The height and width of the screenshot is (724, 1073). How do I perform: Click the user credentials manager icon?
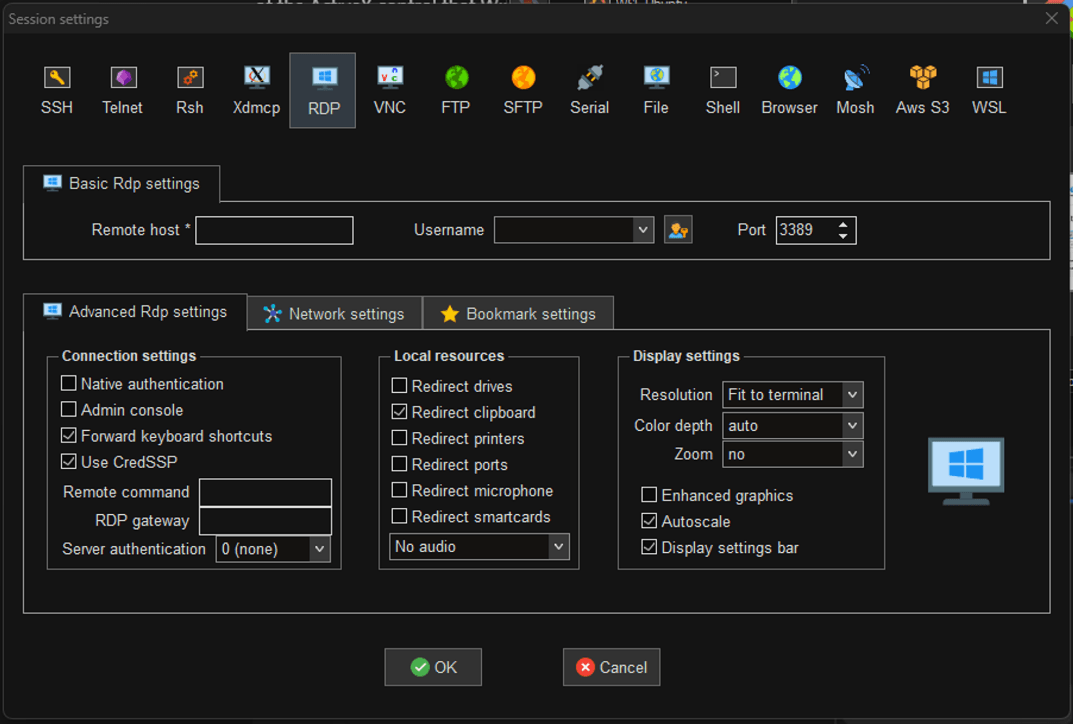click(x=678, y=230)
